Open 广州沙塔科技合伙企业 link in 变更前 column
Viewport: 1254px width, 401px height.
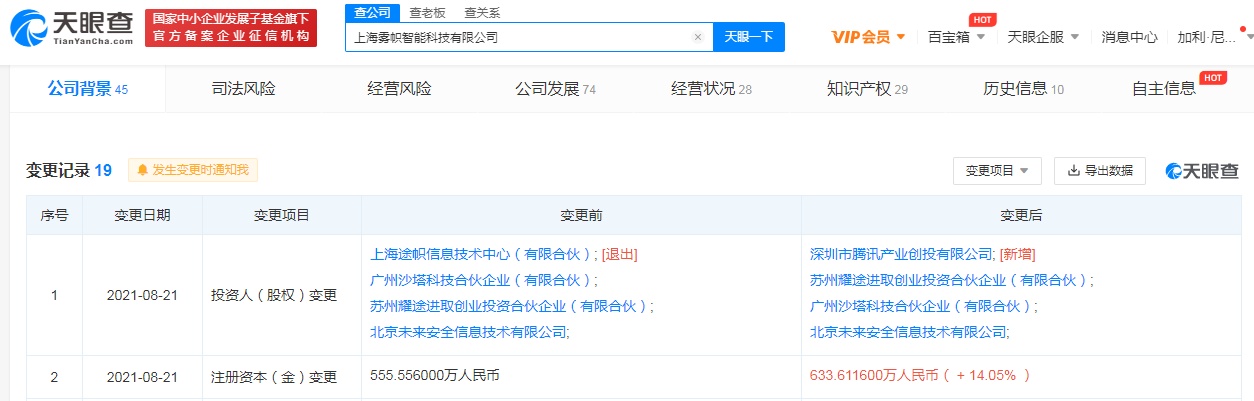click(481, 280)
